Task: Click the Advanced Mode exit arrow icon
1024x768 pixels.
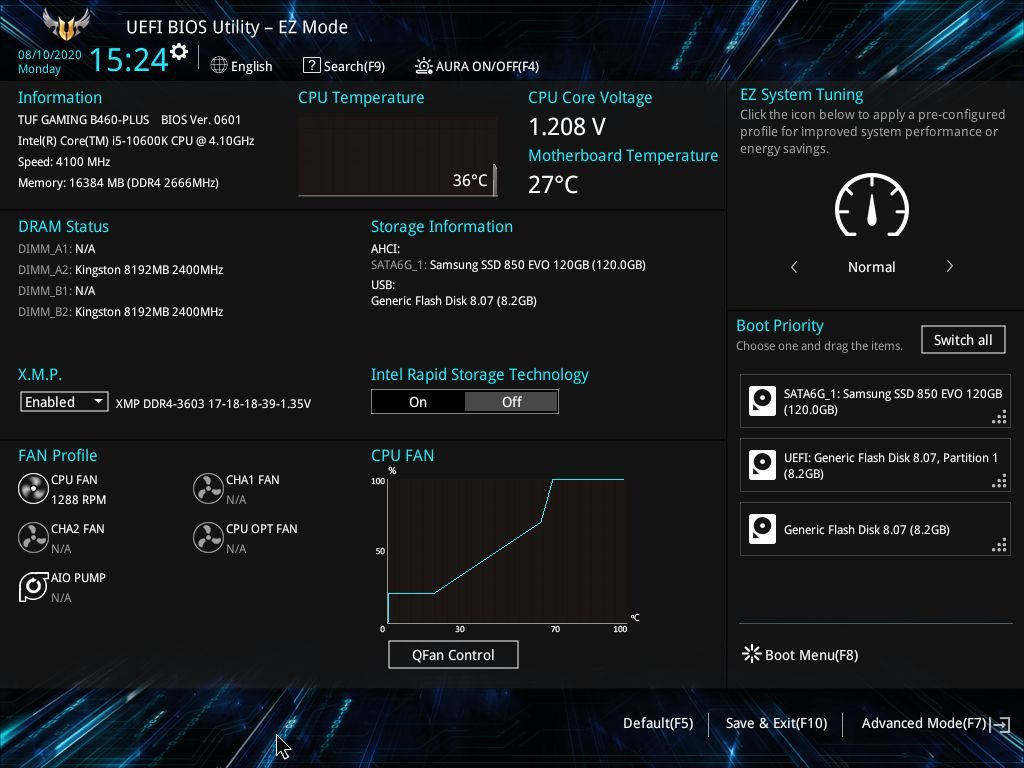Action: click(x=1000, y=724)
